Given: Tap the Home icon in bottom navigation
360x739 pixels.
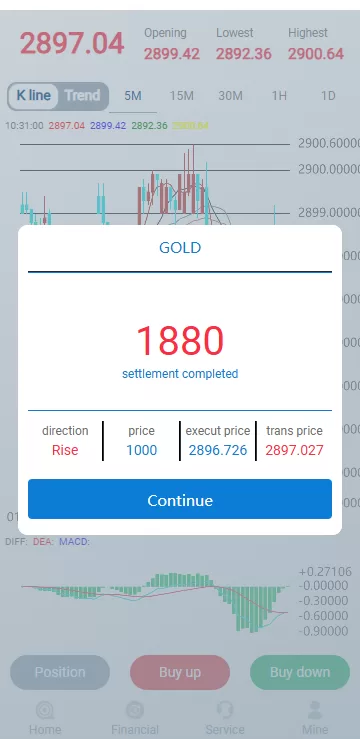Looking at the screenshot, I should coord(45,710).
